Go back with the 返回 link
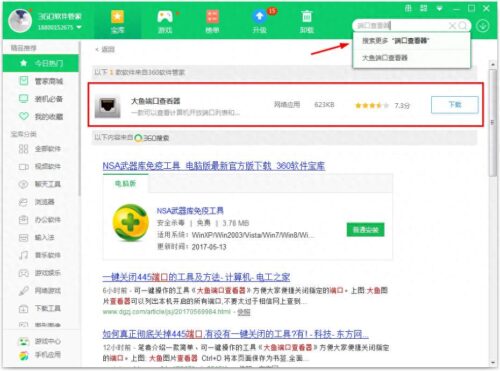The image size is (500, 371). click(x=105, y=49)
